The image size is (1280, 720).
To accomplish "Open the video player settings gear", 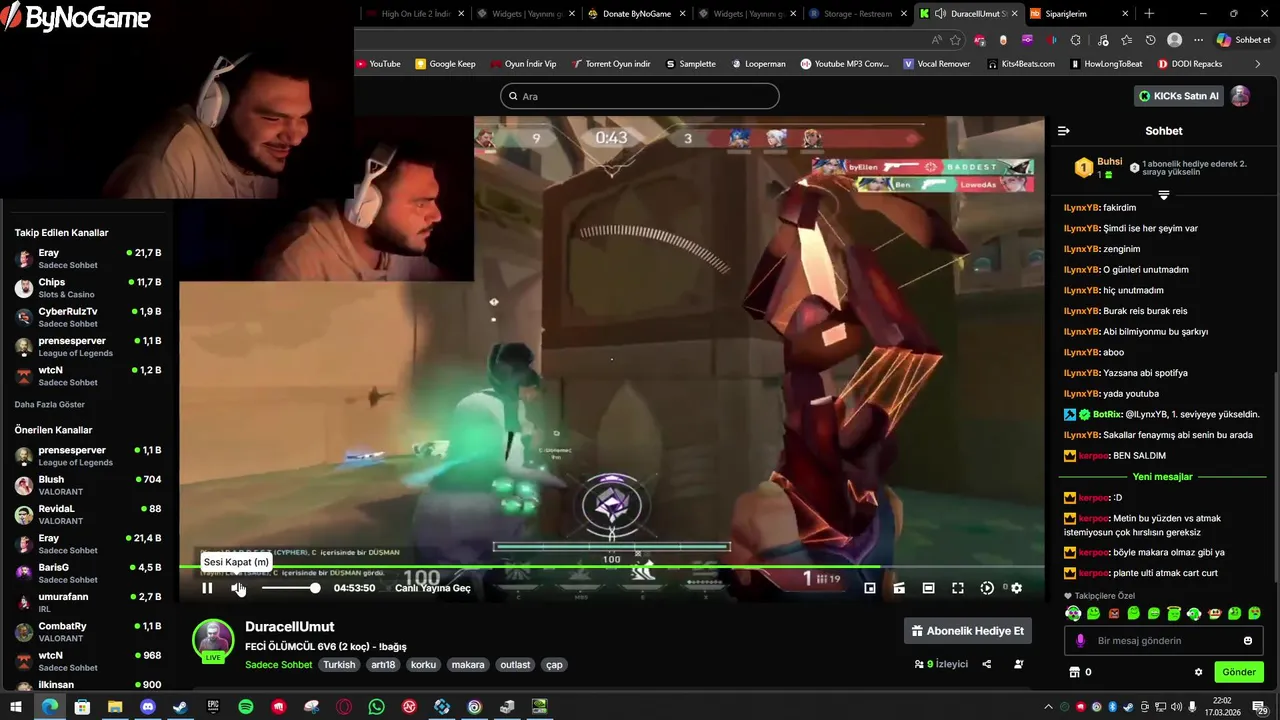I will pyautogui.click(x=1016, y=588).
